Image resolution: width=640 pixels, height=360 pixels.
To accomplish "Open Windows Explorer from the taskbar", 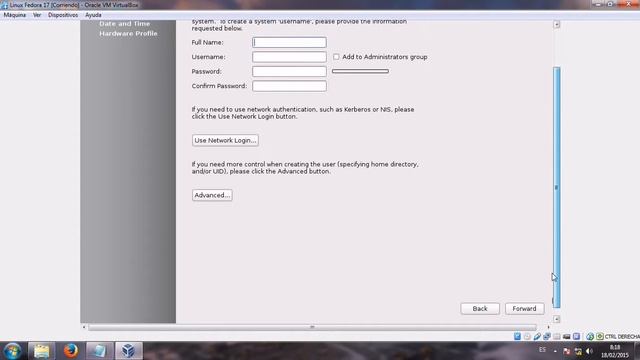I will point(41,351).
